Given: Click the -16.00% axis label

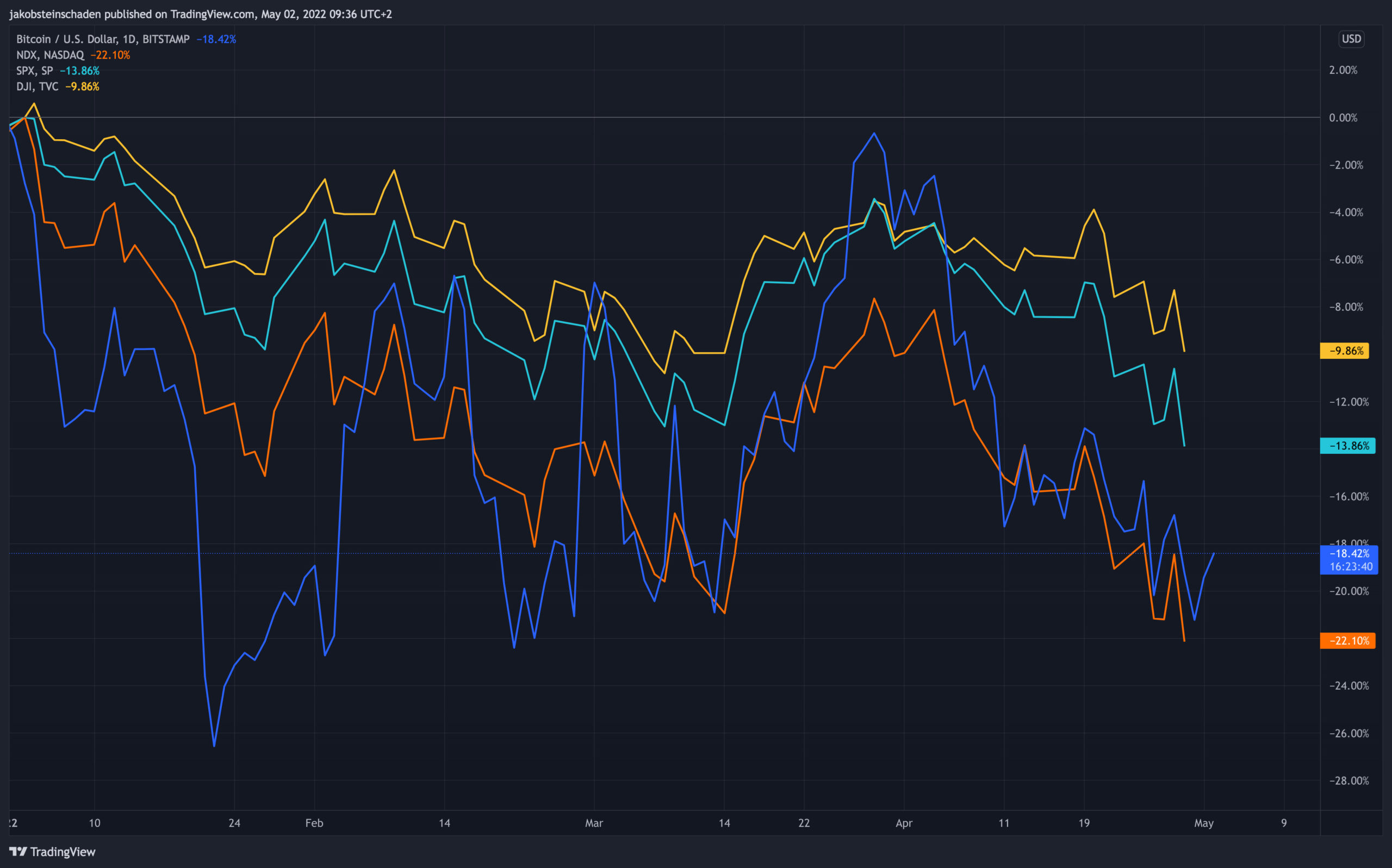Looking at the screenshot, I should coord(1349,497).
